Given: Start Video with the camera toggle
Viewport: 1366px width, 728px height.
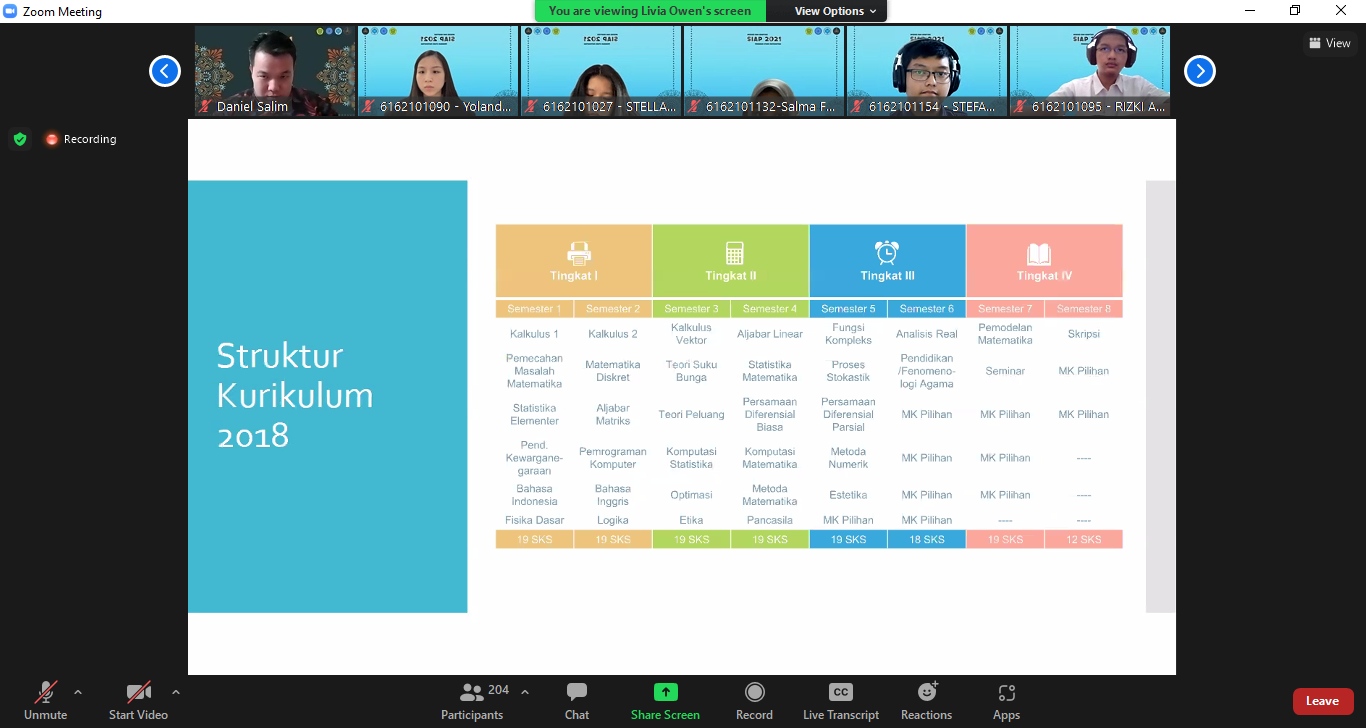Looking at the screenshot, I should coord(138,692).
